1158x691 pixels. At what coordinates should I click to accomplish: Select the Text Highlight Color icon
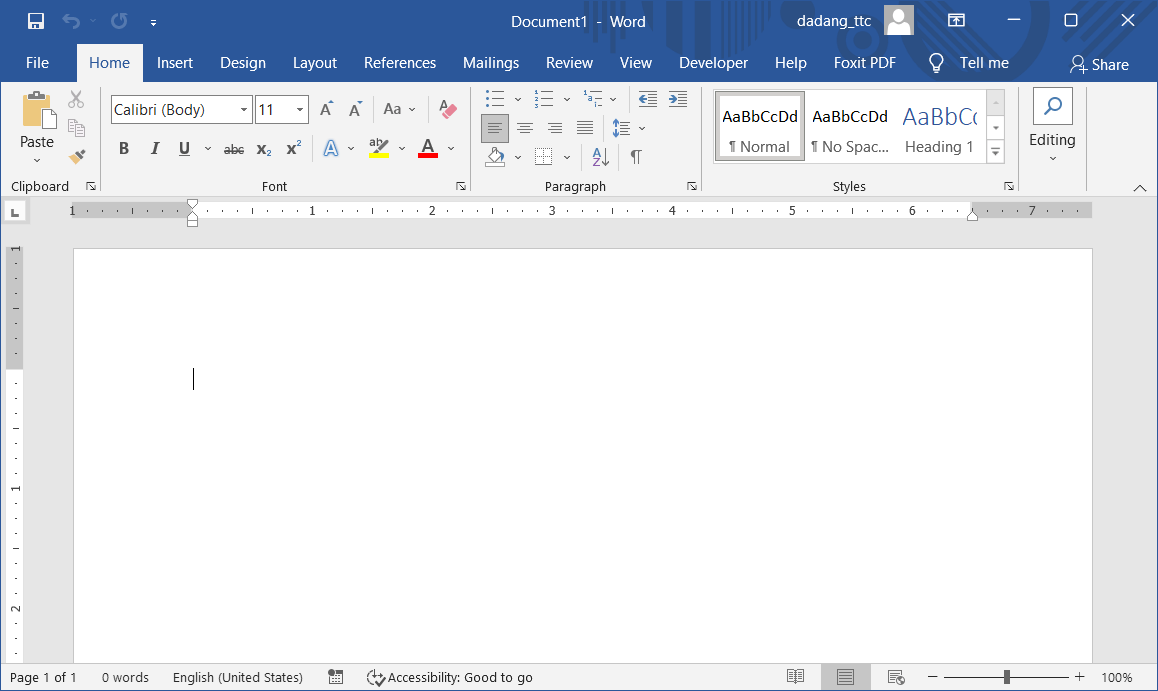point(378,147)
